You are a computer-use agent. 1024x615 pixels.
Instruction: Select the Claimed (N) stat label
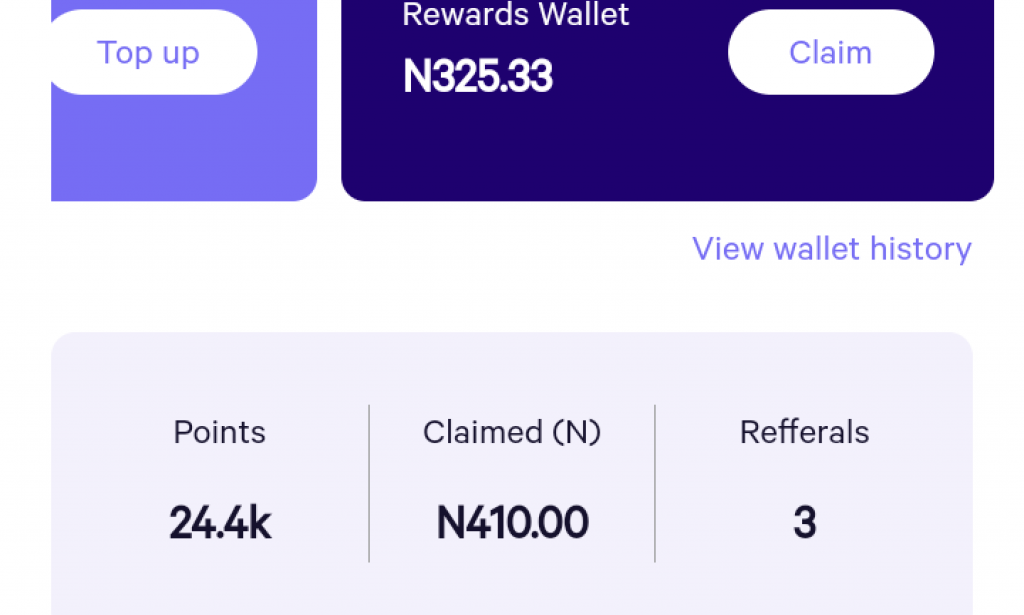(512, 432)
